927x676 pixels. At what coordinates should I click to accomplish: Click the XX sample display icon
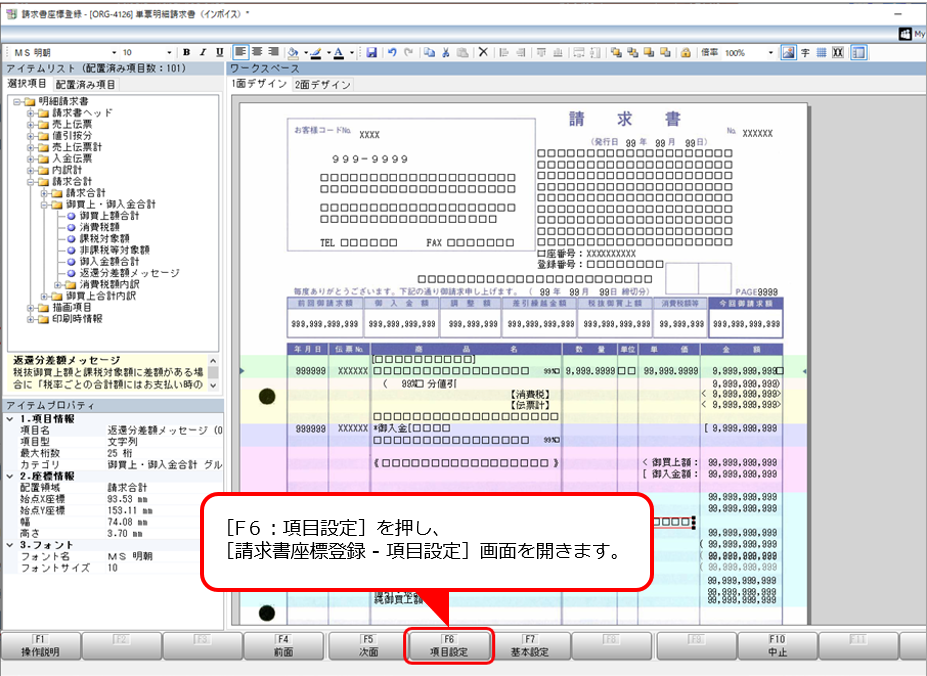point(838,53)
